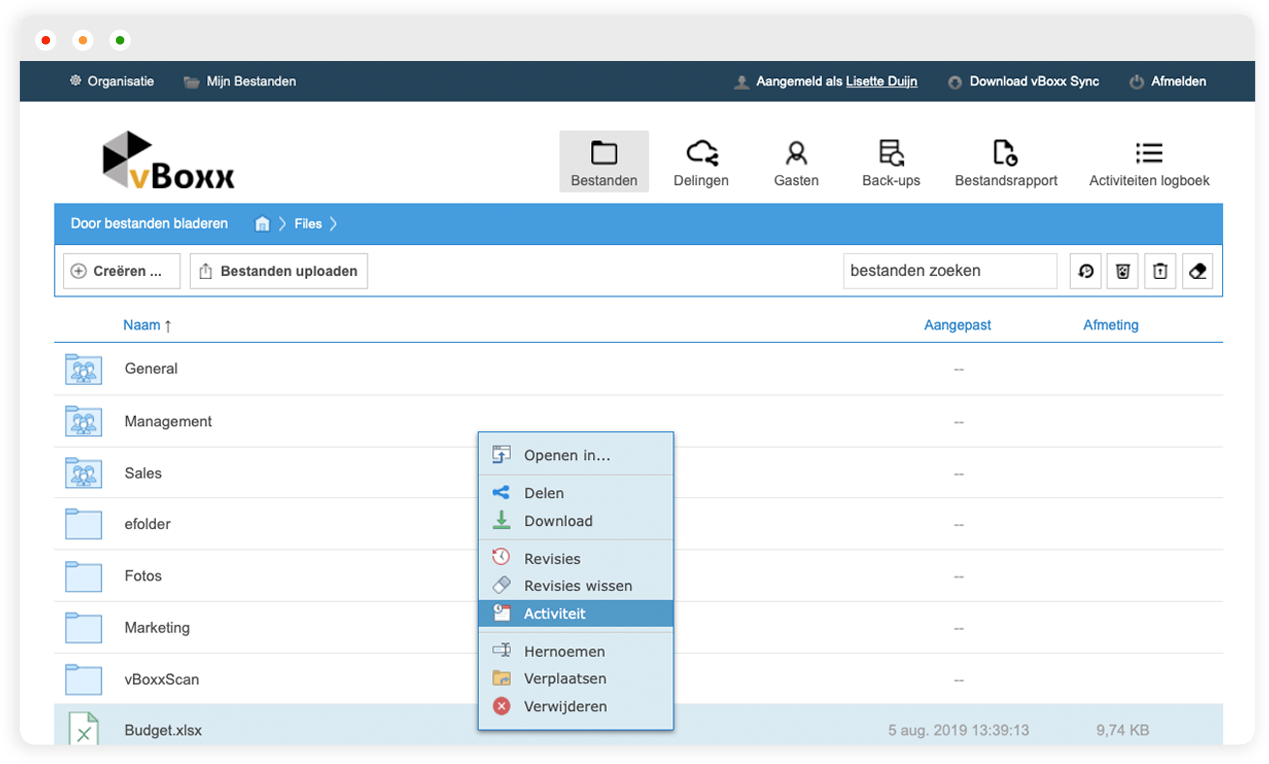
Task: Select the Budget.xlsx file name
Action: 163,730
